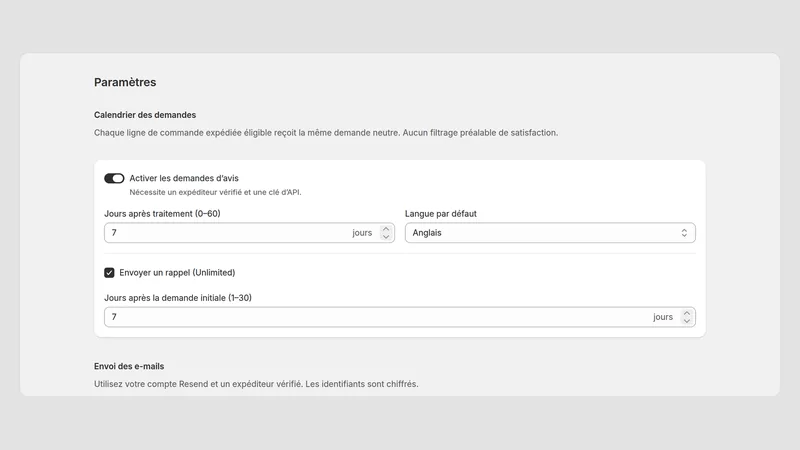
Task: Click the Paramètres heading
Action: click(125, 82)
